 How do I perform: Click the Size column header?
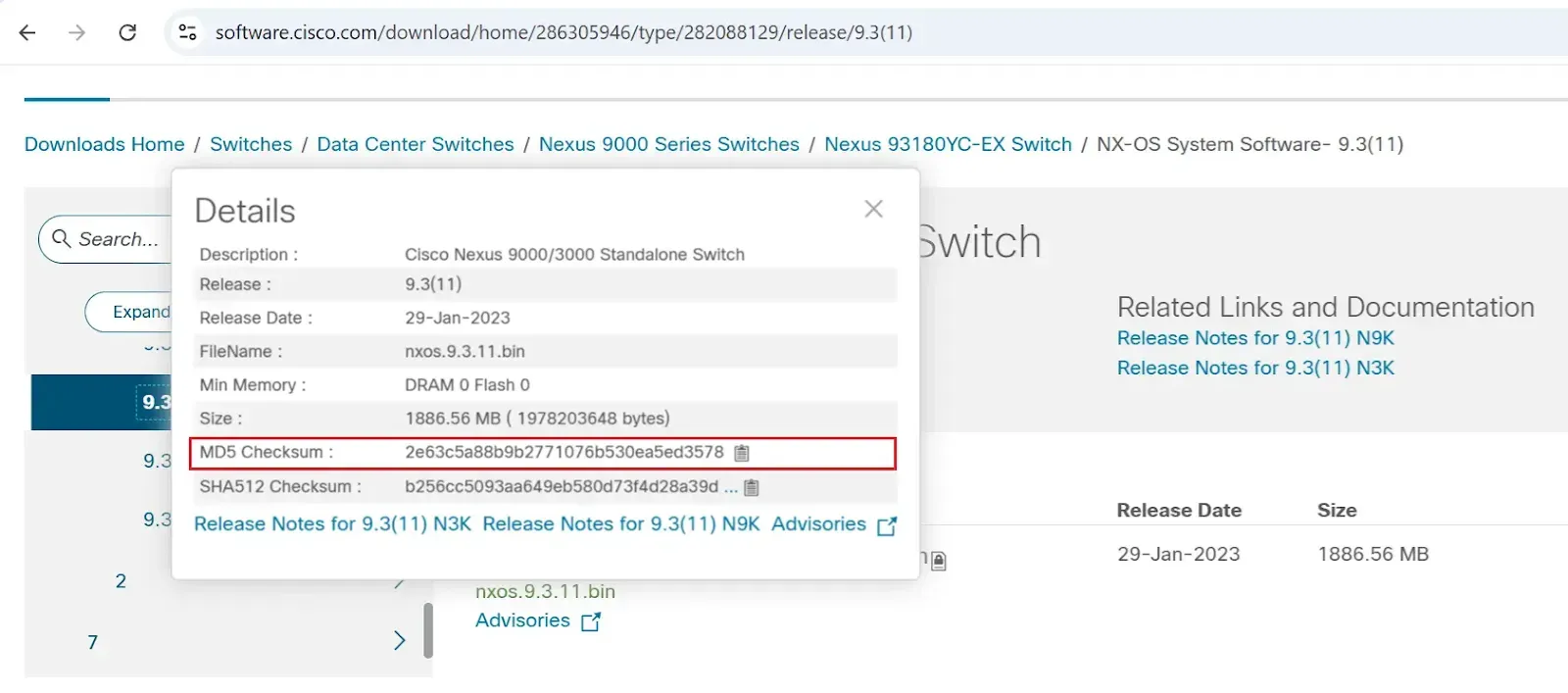point(1337,511)
